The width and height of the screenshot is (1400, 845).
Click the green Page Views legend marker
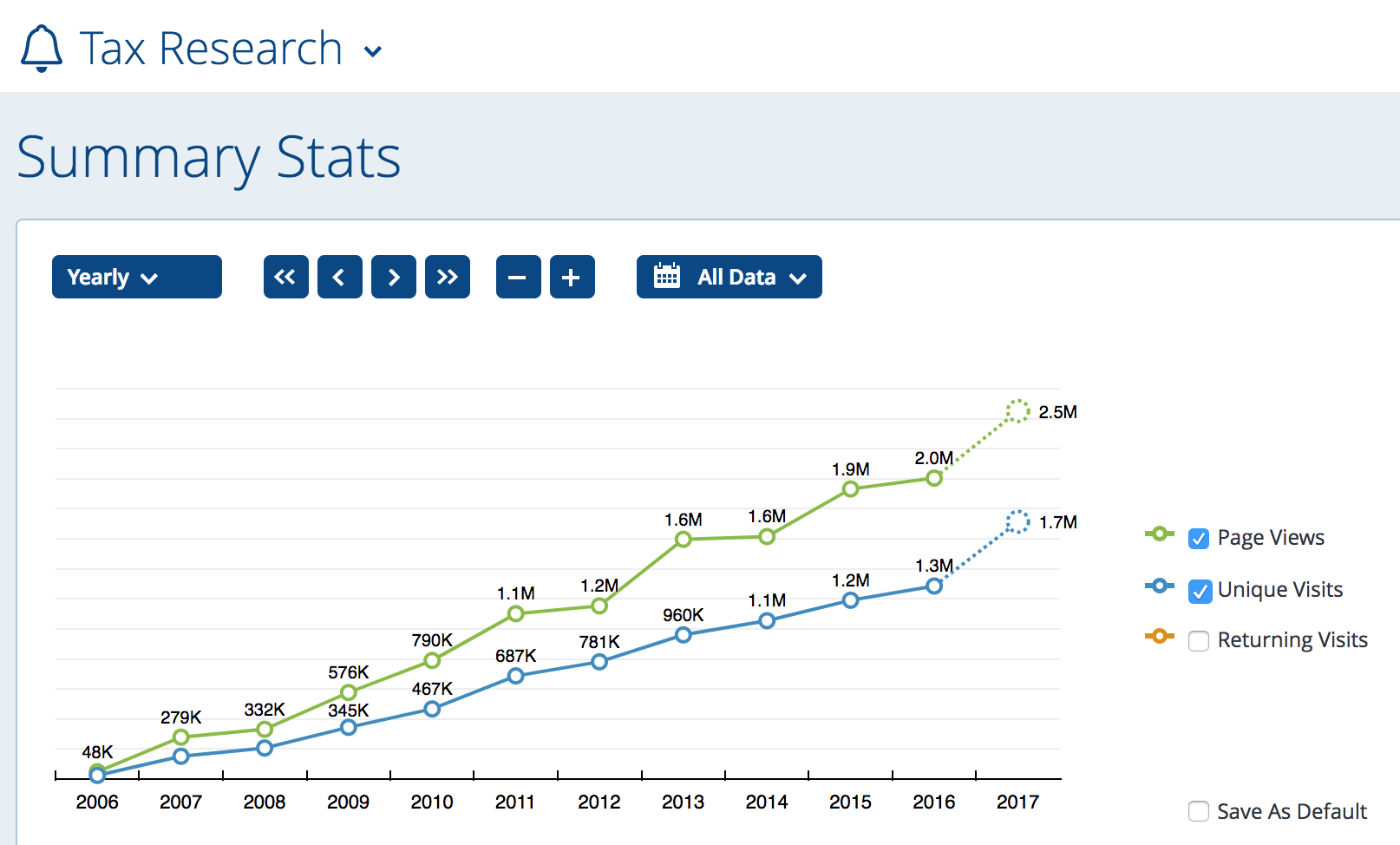[1159, 534]
